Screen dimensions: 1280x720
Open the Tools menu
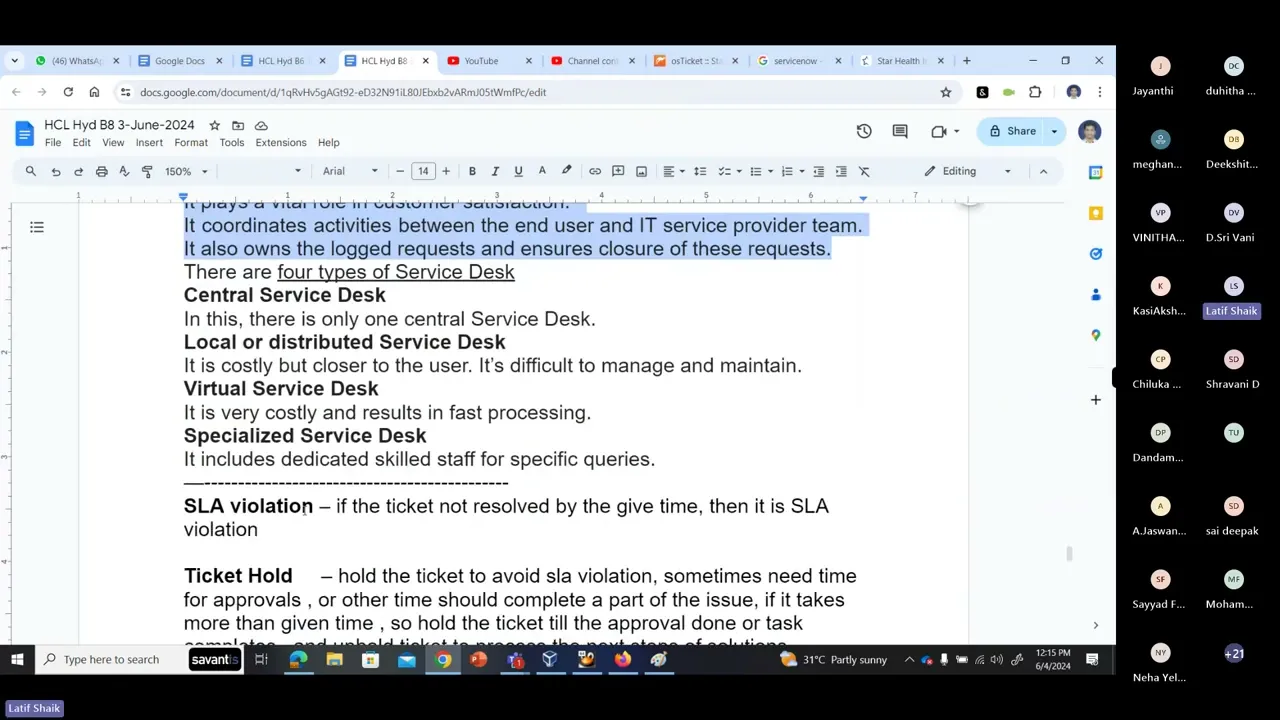coord(232,143)
